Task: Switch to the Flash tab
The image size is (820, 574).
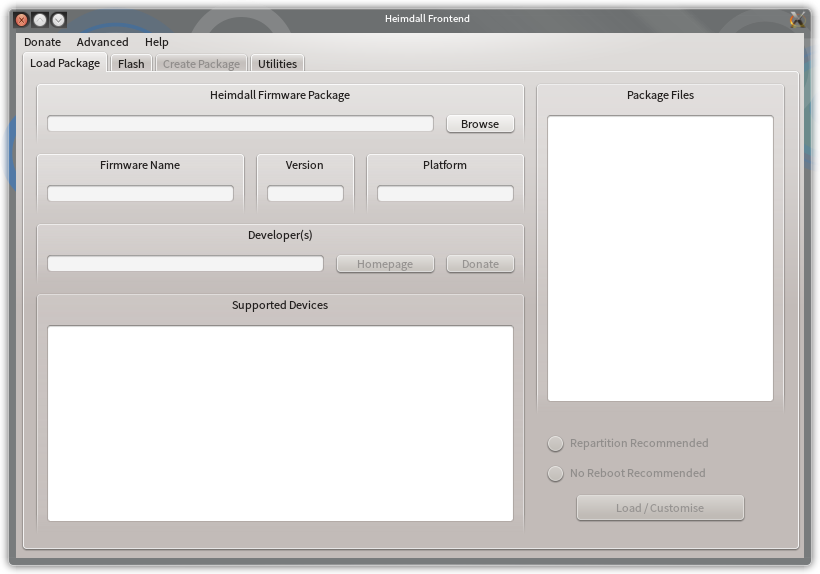Action: click(x=131, y=64)
